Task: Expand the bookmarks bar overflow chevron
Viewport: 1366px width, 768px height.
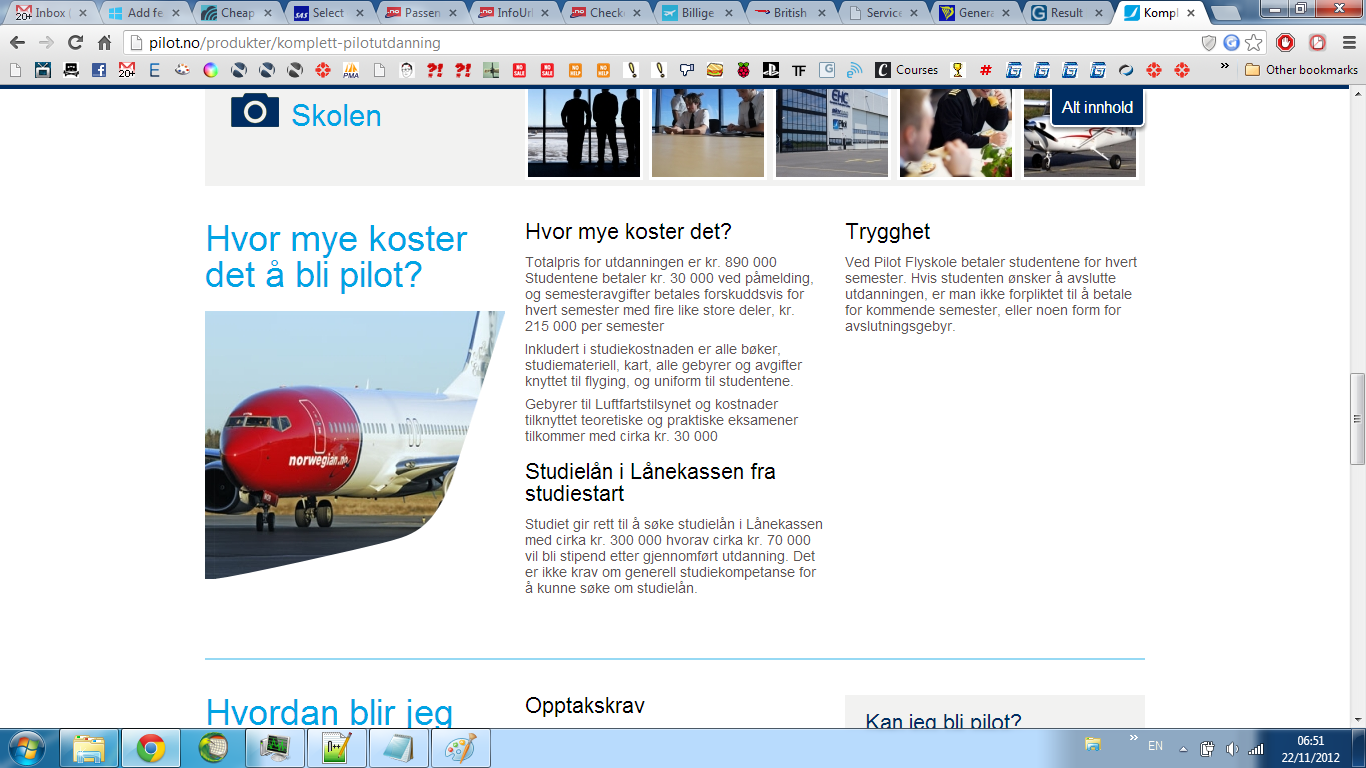Action: (1226, 66)
